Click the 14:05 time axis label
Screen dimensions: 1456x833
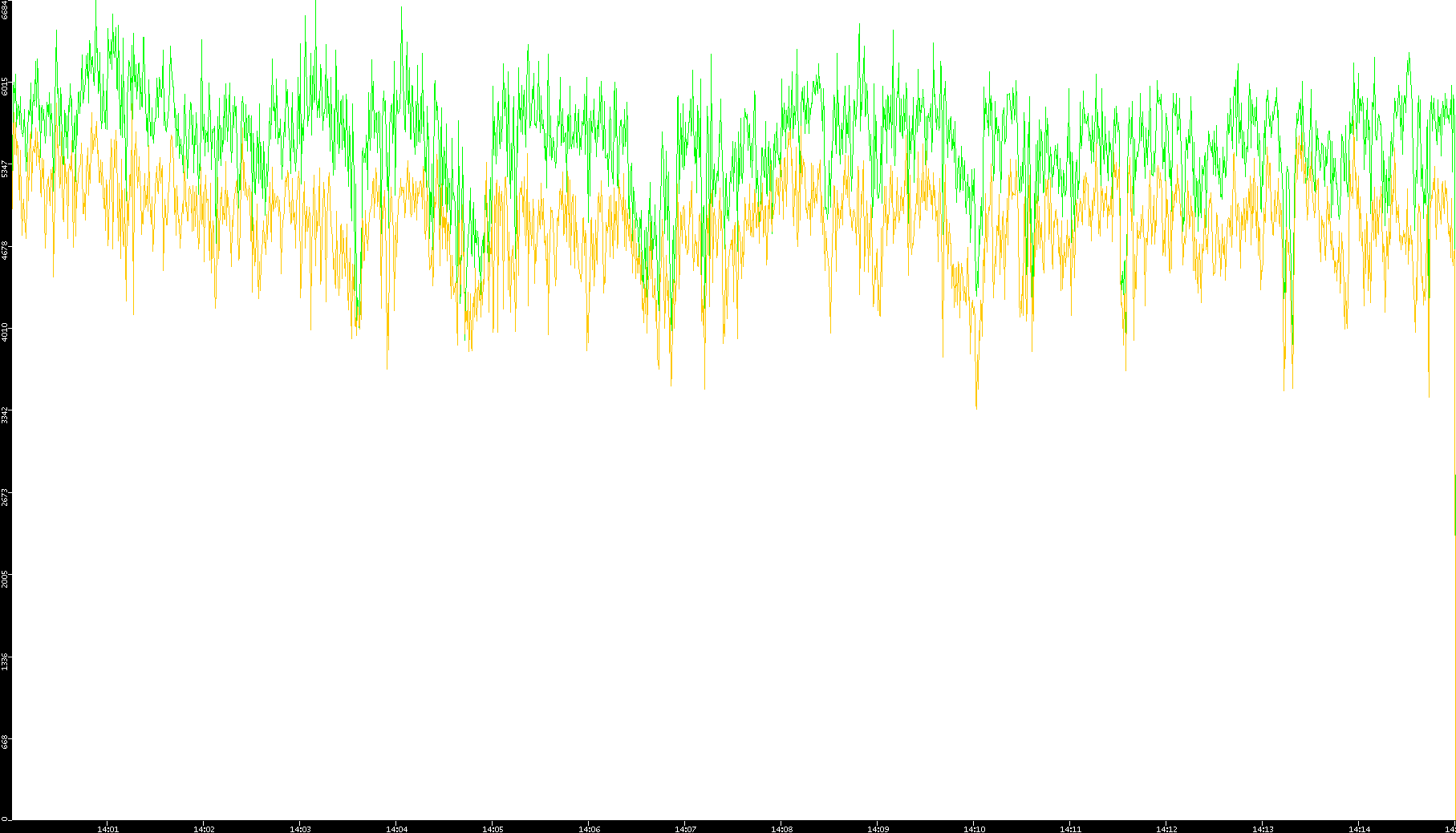[493, 829]
